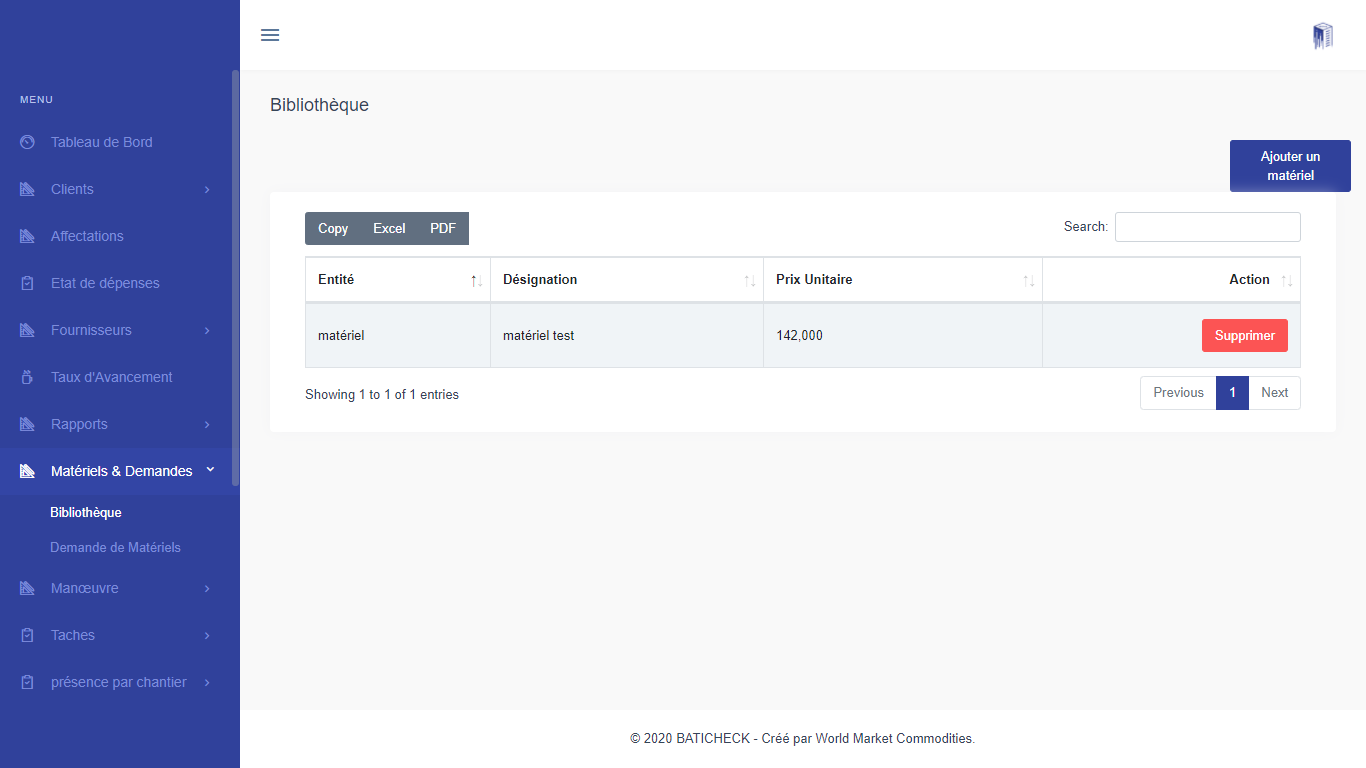
Task: Expand the Clients submenu chevron
Action: [207, 189]
